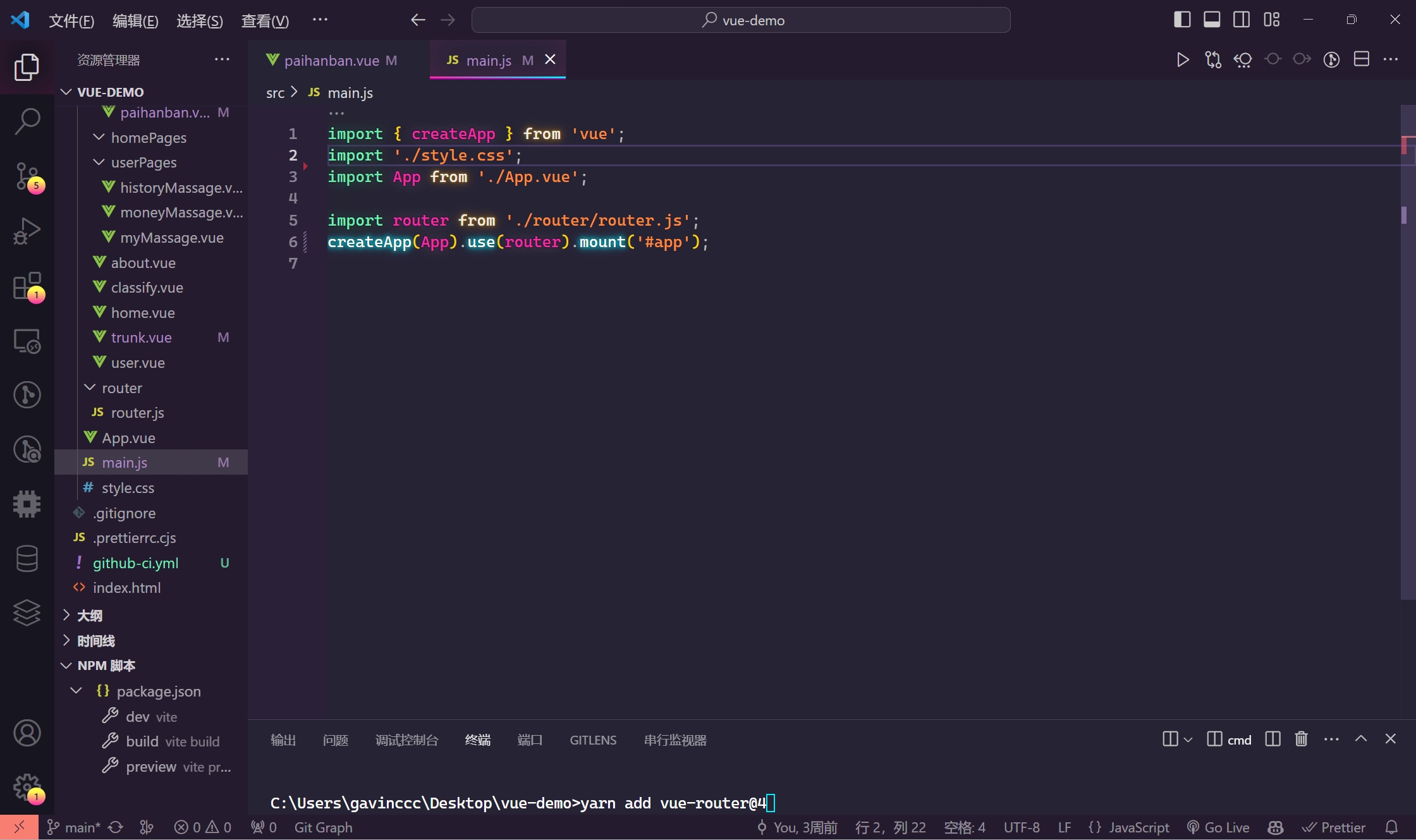
Task: Go forward with the navigation arrow
Action: 448,20
